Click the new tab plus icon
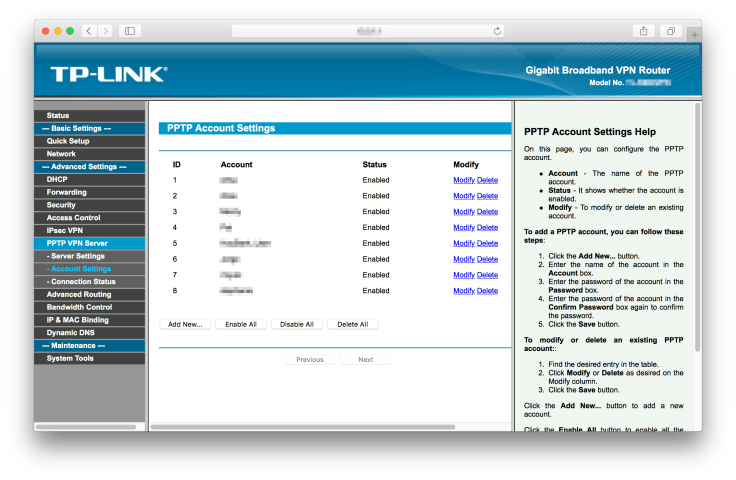Image resolution: width=736 pixels, height=480 pixels. pos(694,34)
